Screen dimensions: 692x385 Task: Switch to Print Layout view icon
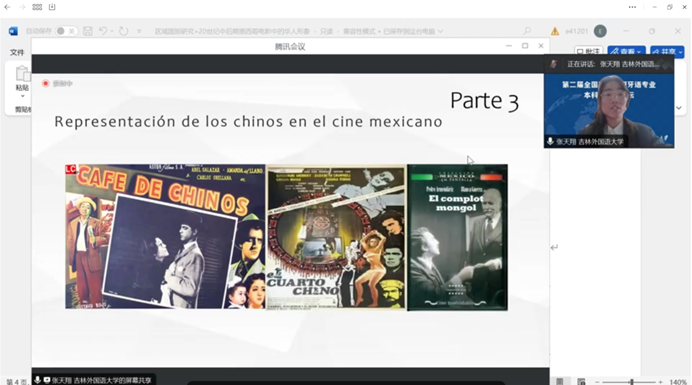point(560,381)
